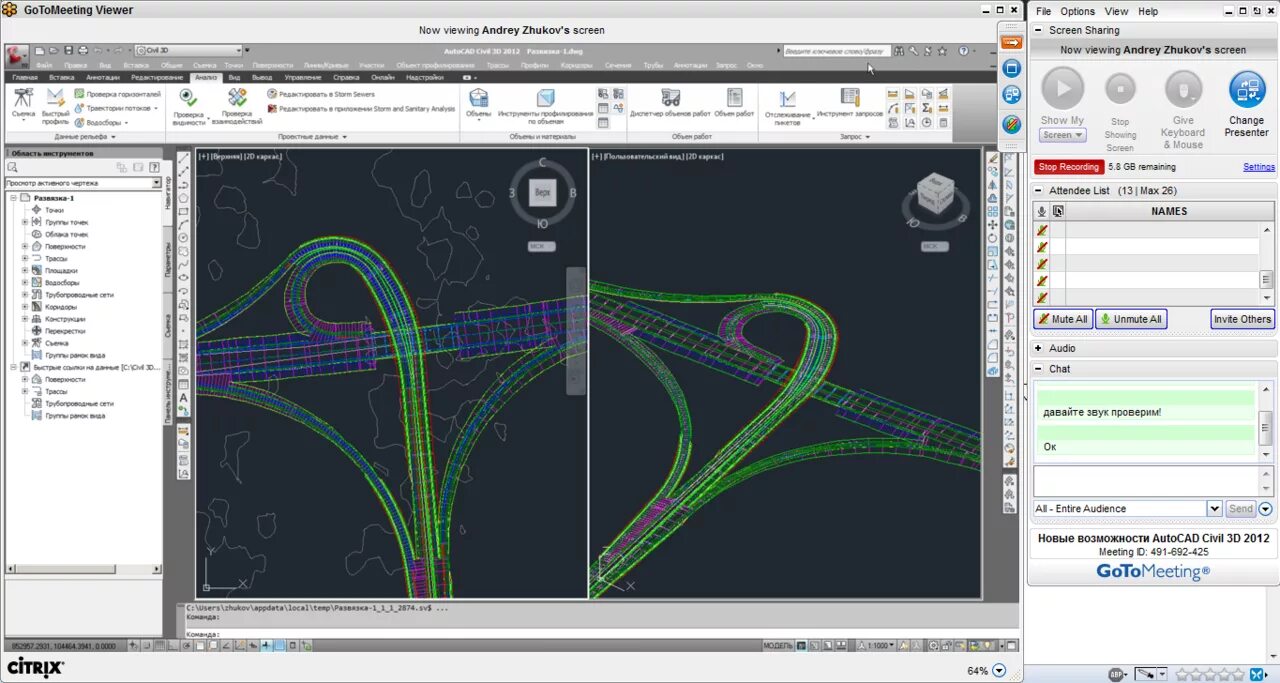Image resolution: width=1280 pixels, height=683 pixels.
Task: Toggle mute for the fourth attendee row
Action: click(1042, 281)
